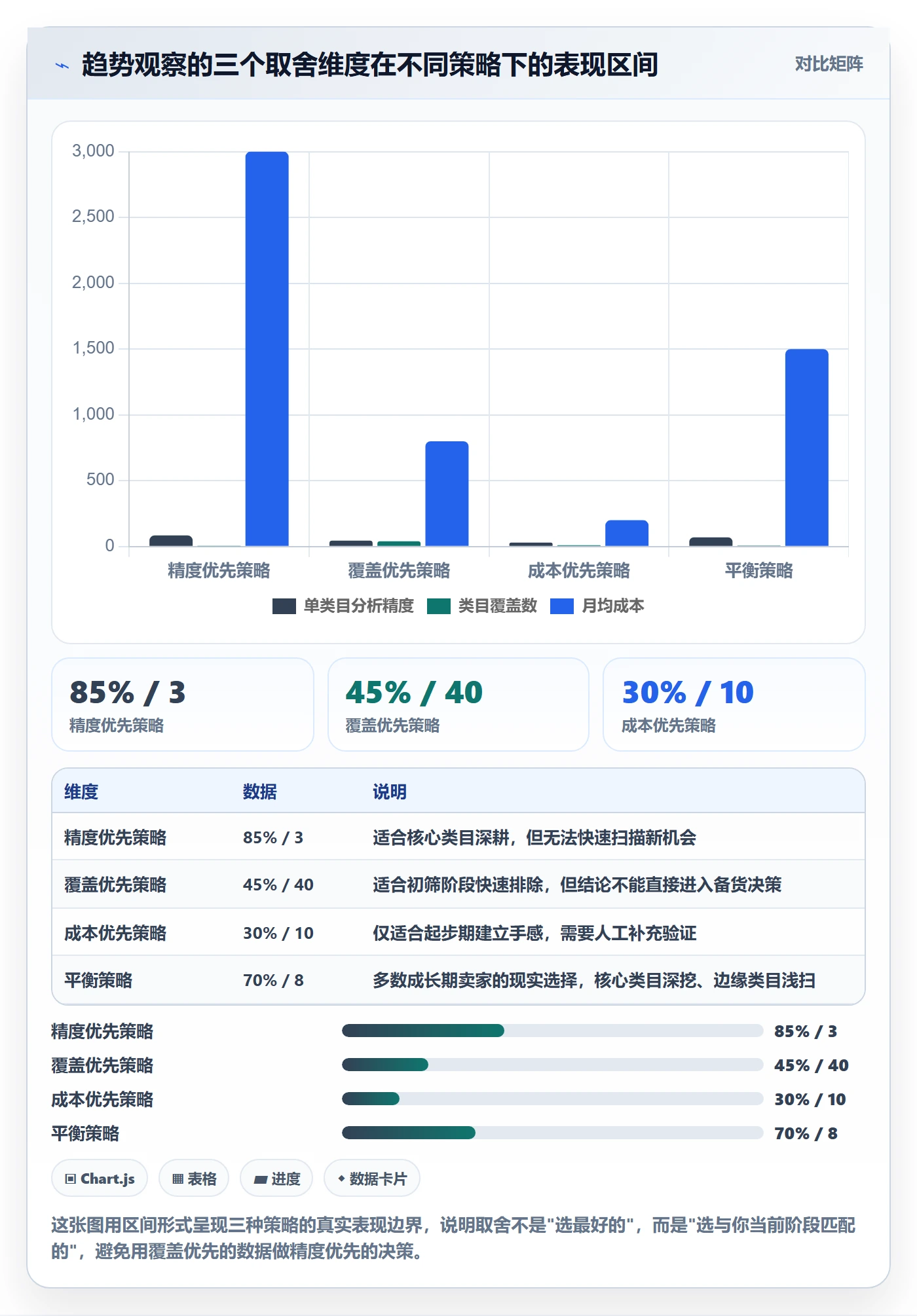Screen dimensions: 917x1316
Task: Click the 精度优先策略 progress bar
Action: 553,1031
